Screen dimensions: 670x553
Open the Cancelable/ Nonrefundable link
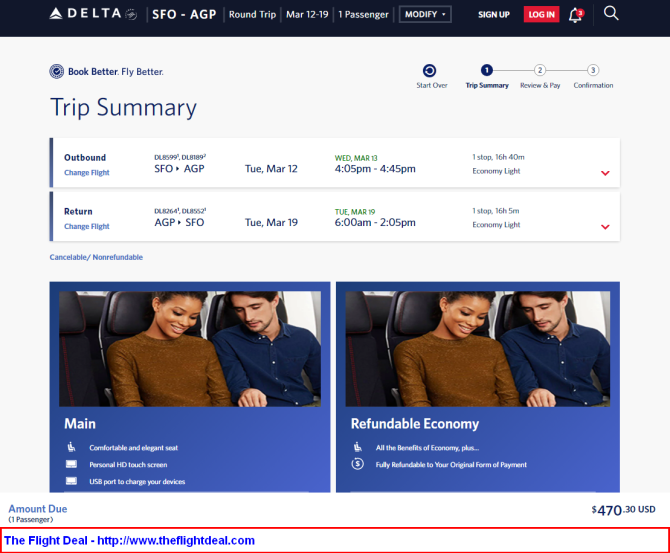96,257
